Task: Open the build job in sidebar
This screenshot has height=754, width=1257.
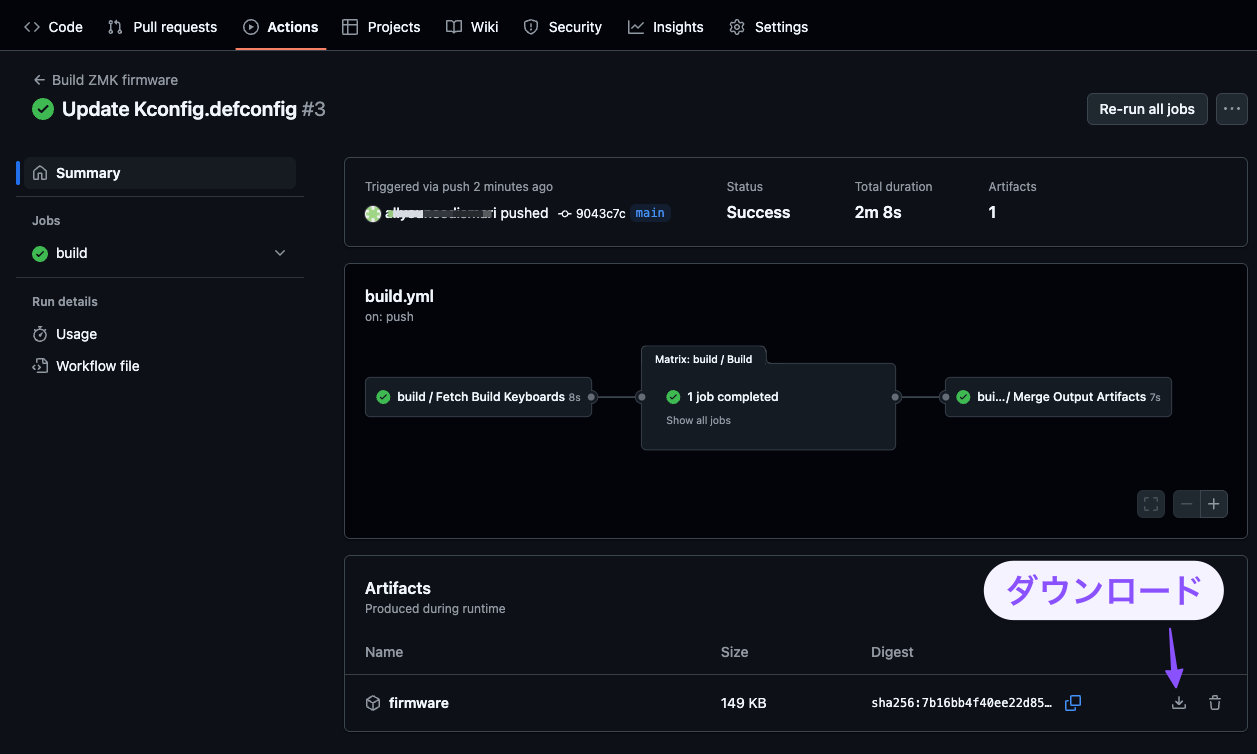Action: point(72,253)
